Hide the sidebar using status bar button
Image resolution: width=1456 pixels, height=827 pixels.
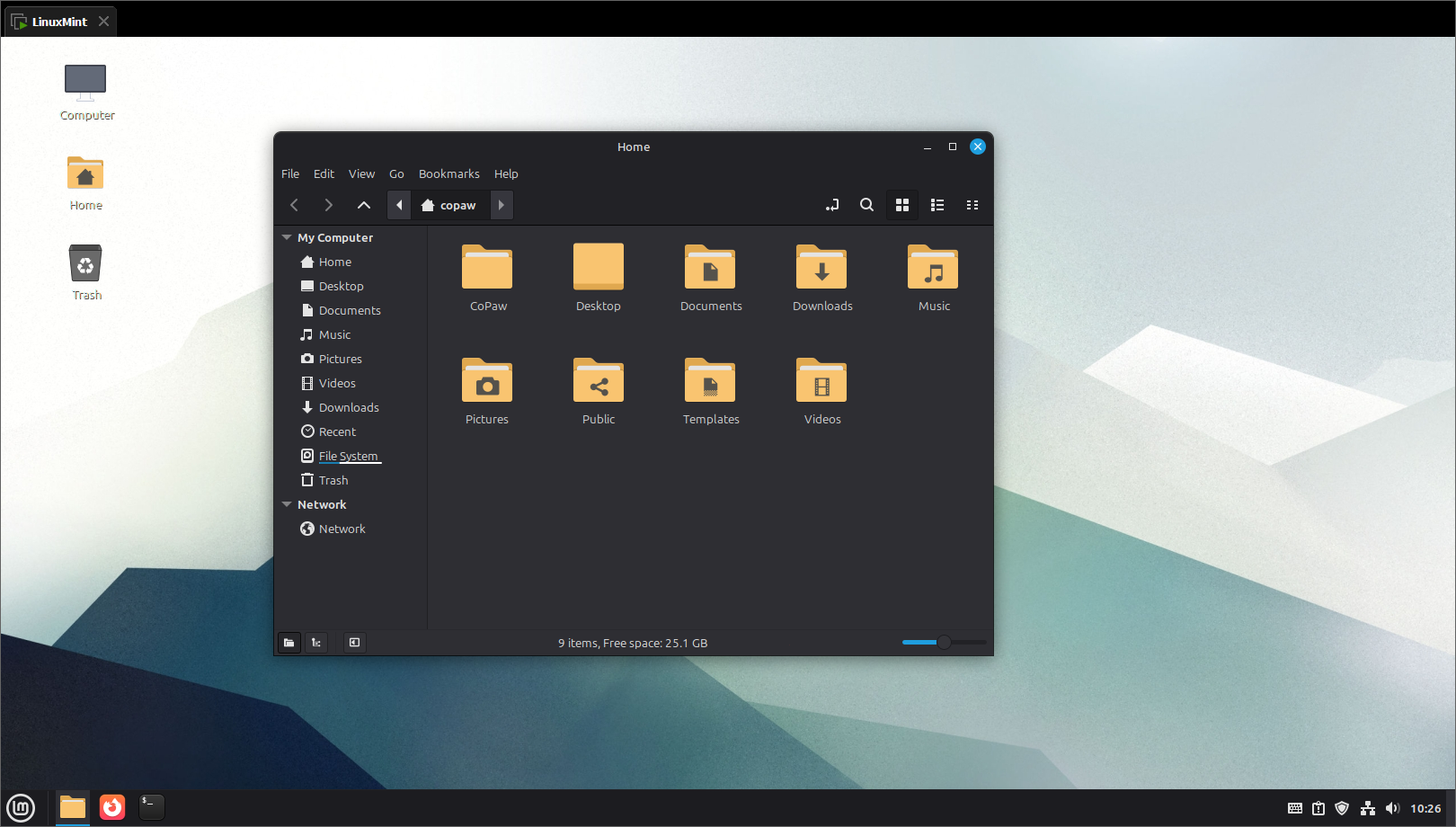(x=355, y=643)
